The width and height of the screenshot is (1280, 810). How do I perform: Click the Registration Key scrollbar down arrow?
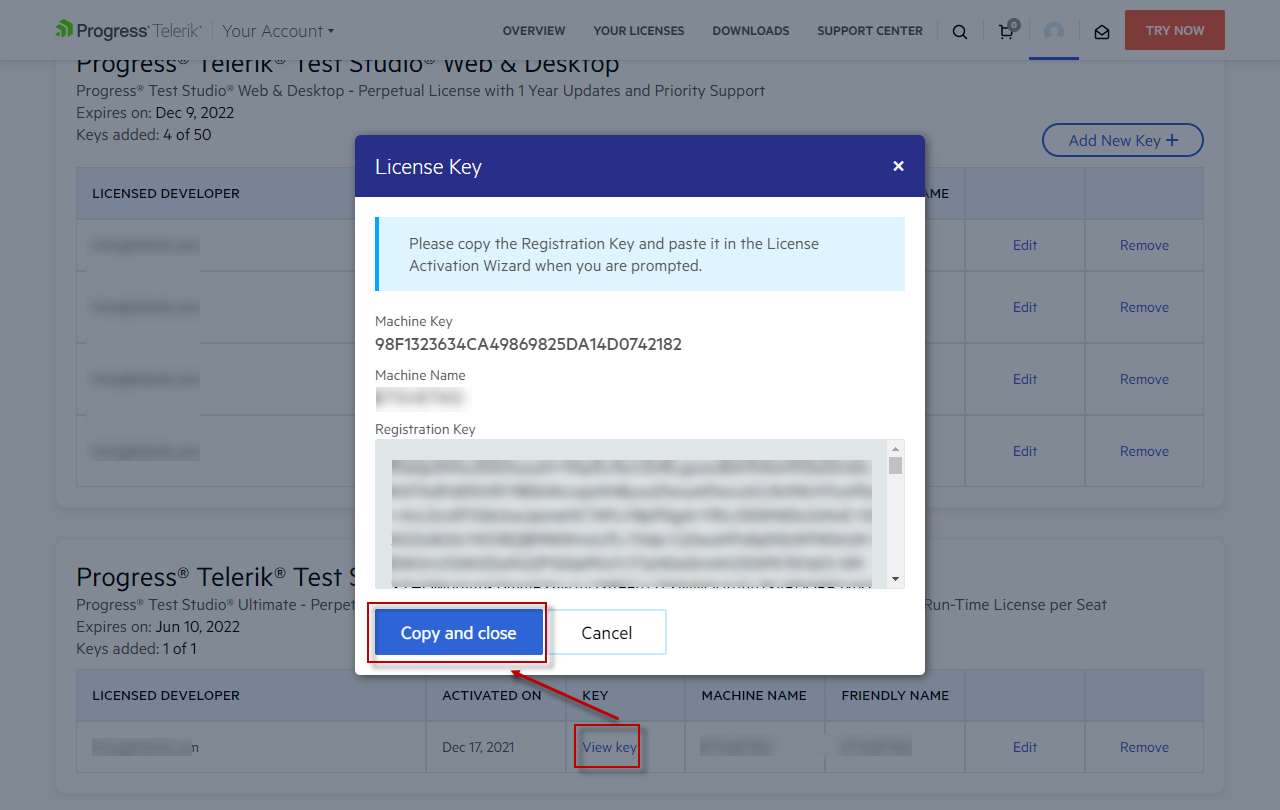(x=896, y=579)
